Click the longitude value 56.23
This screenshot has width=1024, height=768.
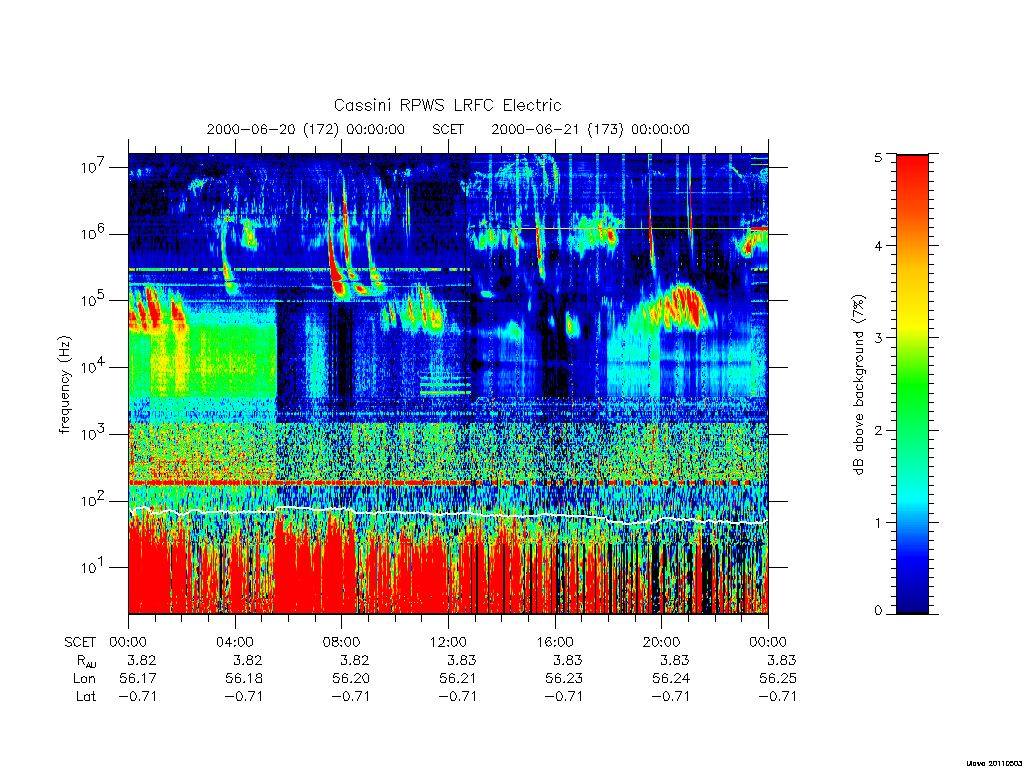pyautogui.click(x=564, y=679)
